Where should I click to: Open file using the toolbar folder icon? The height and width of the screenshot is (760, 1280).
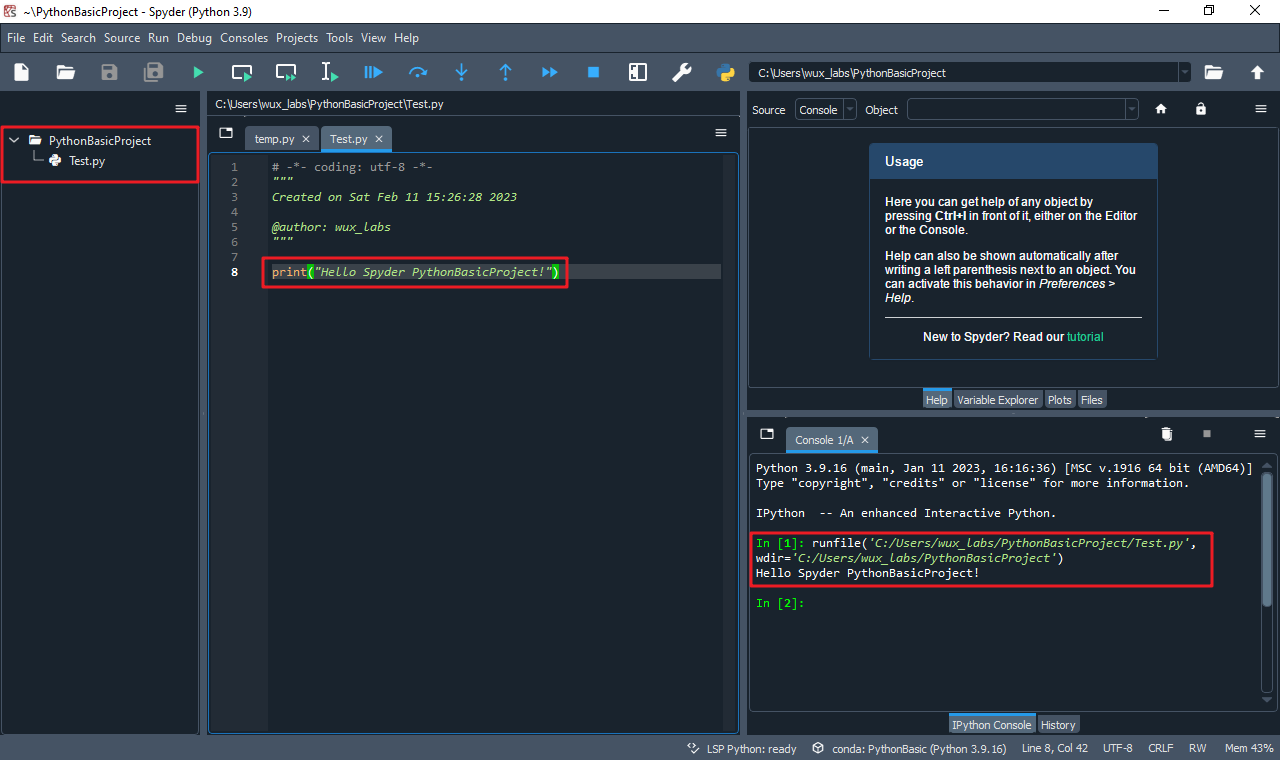pos(66,72)
